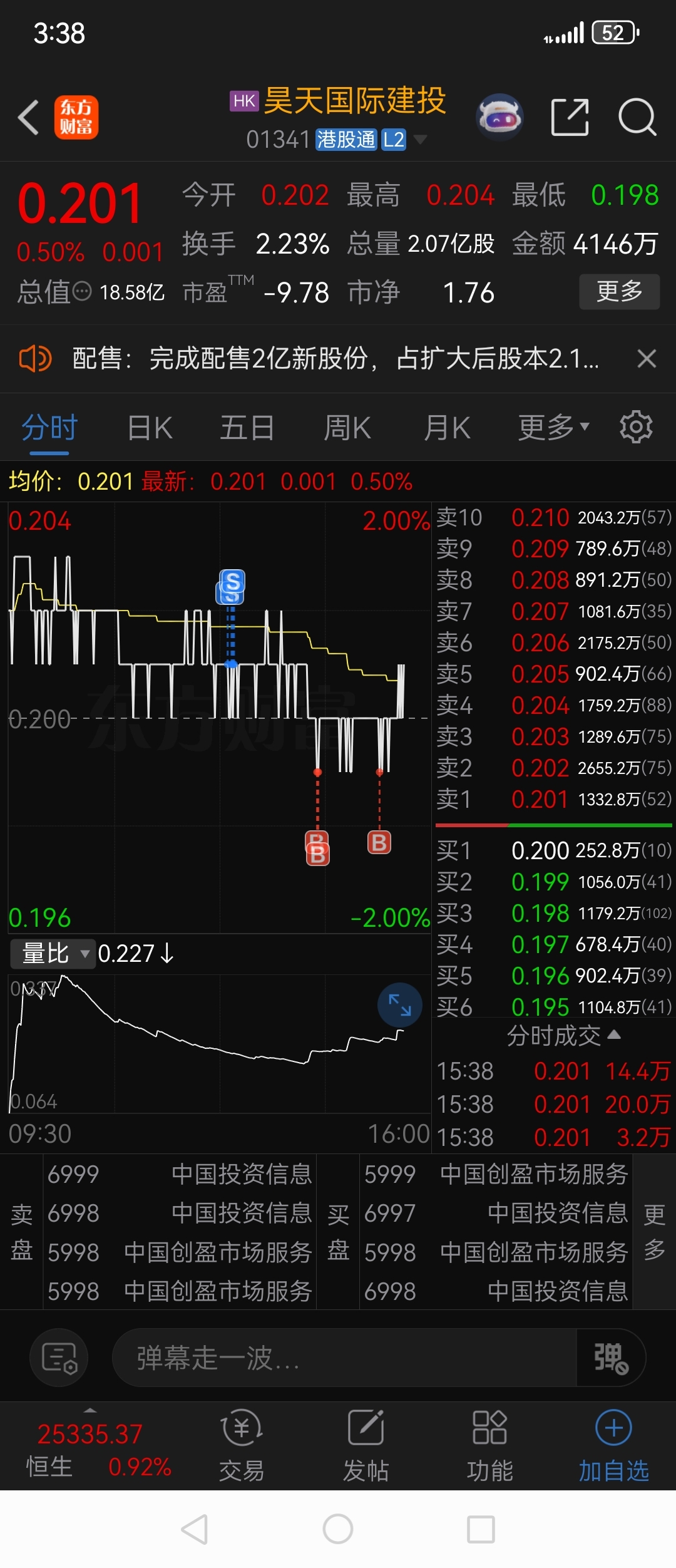Tap the rightmost red B buy marker
The width and height of the screenshot is (676, 1568).
379,842
